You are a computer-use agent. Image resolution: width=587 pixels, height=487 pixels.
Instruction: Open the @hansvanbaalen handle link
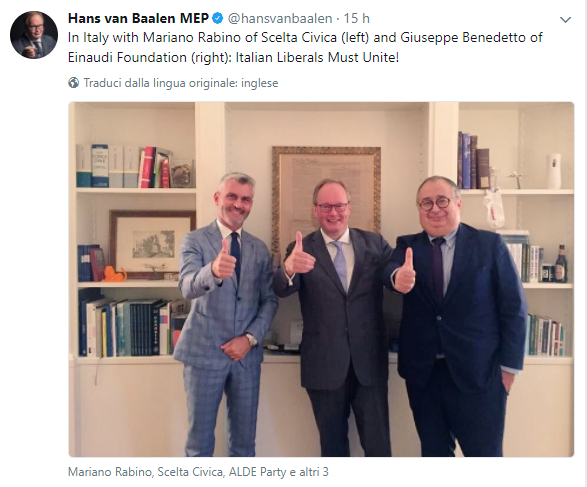tap(280, 18)
